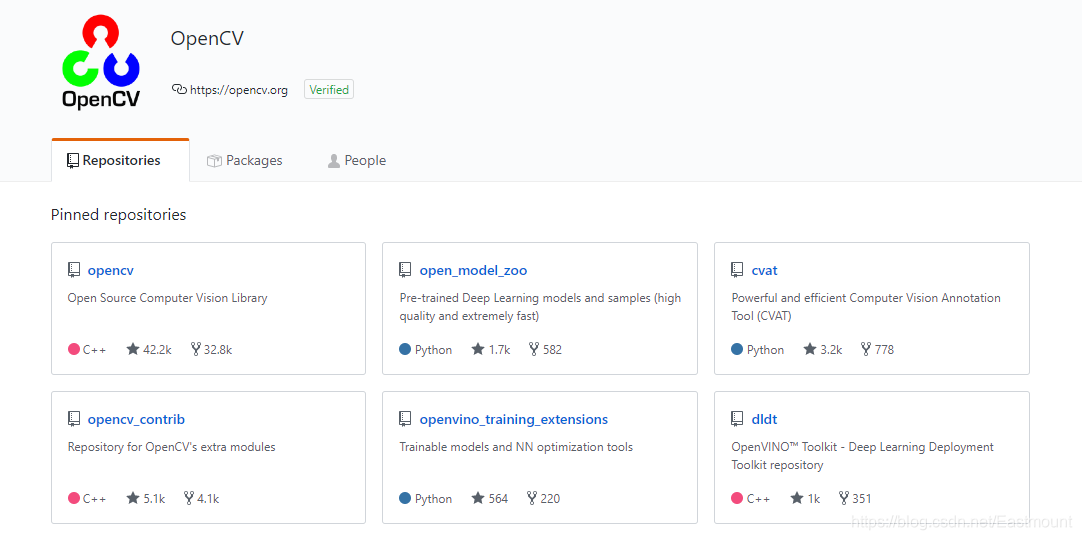Click the green Verified badge
This screenshot has height=540, width=1082.
pyautogui.click(x=329, y=90)
